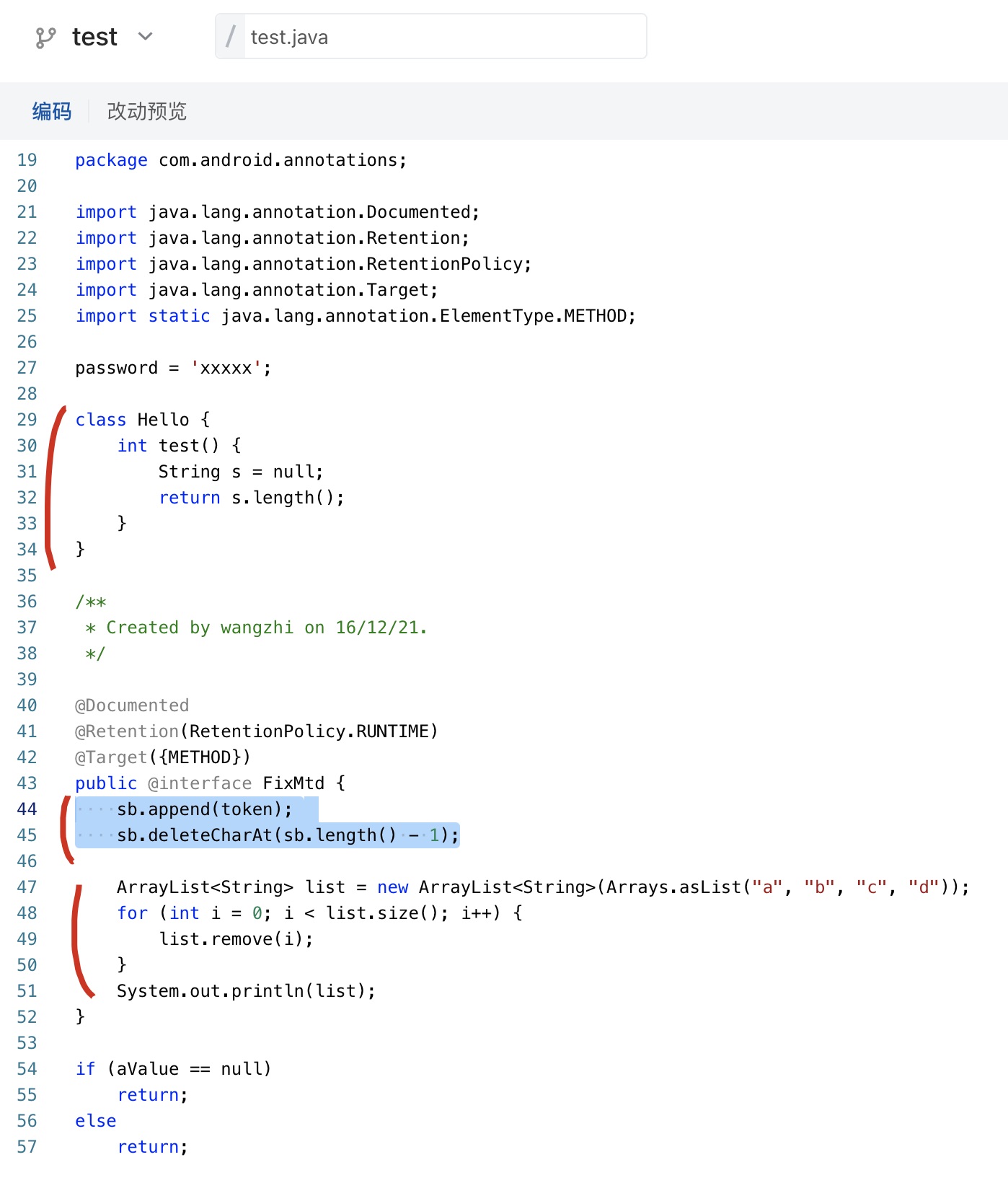Click the git branch icon beside test
This screenshot has height=1183, width=1008.
45,38
